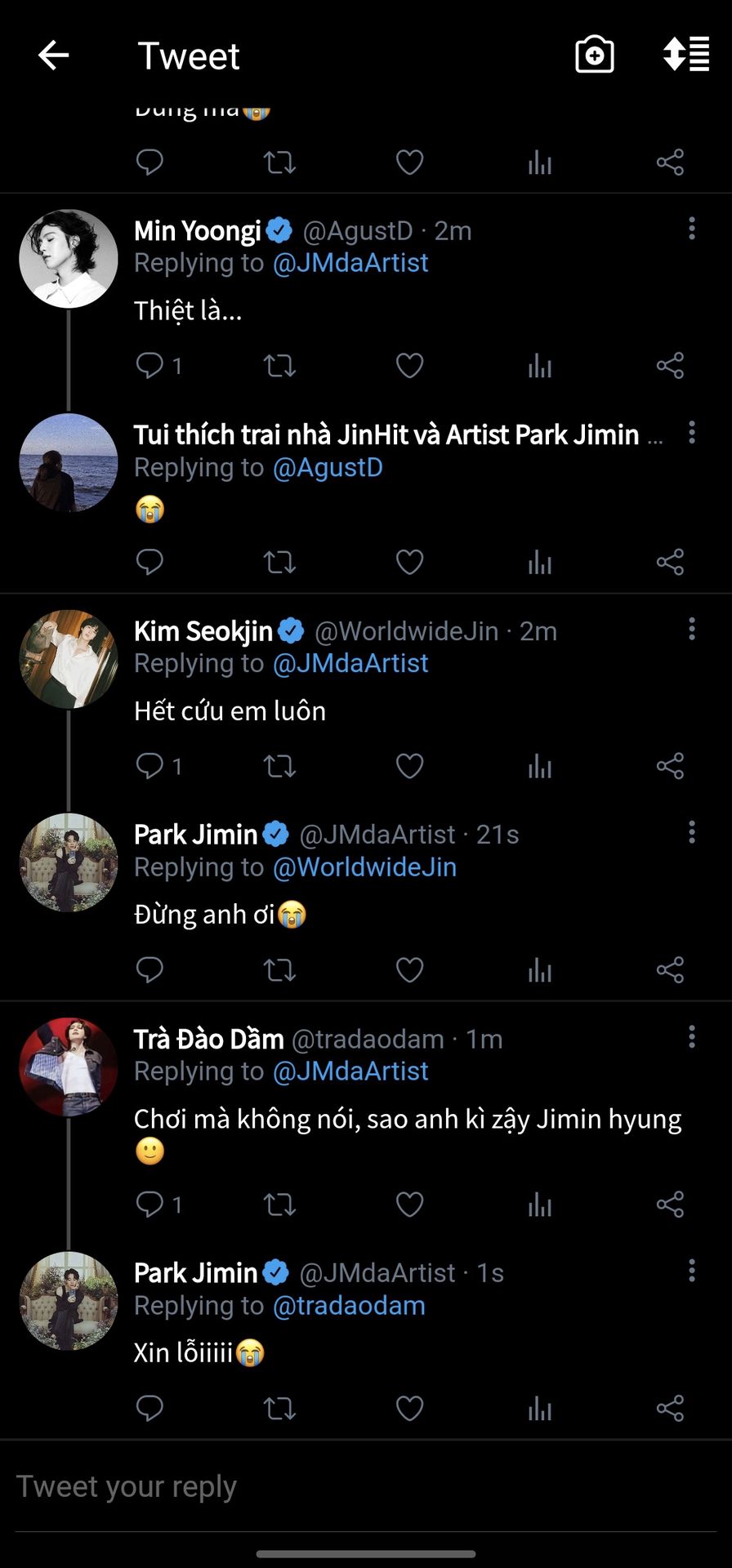Reply to Min Yoongi's tweet

click(150, 366)
